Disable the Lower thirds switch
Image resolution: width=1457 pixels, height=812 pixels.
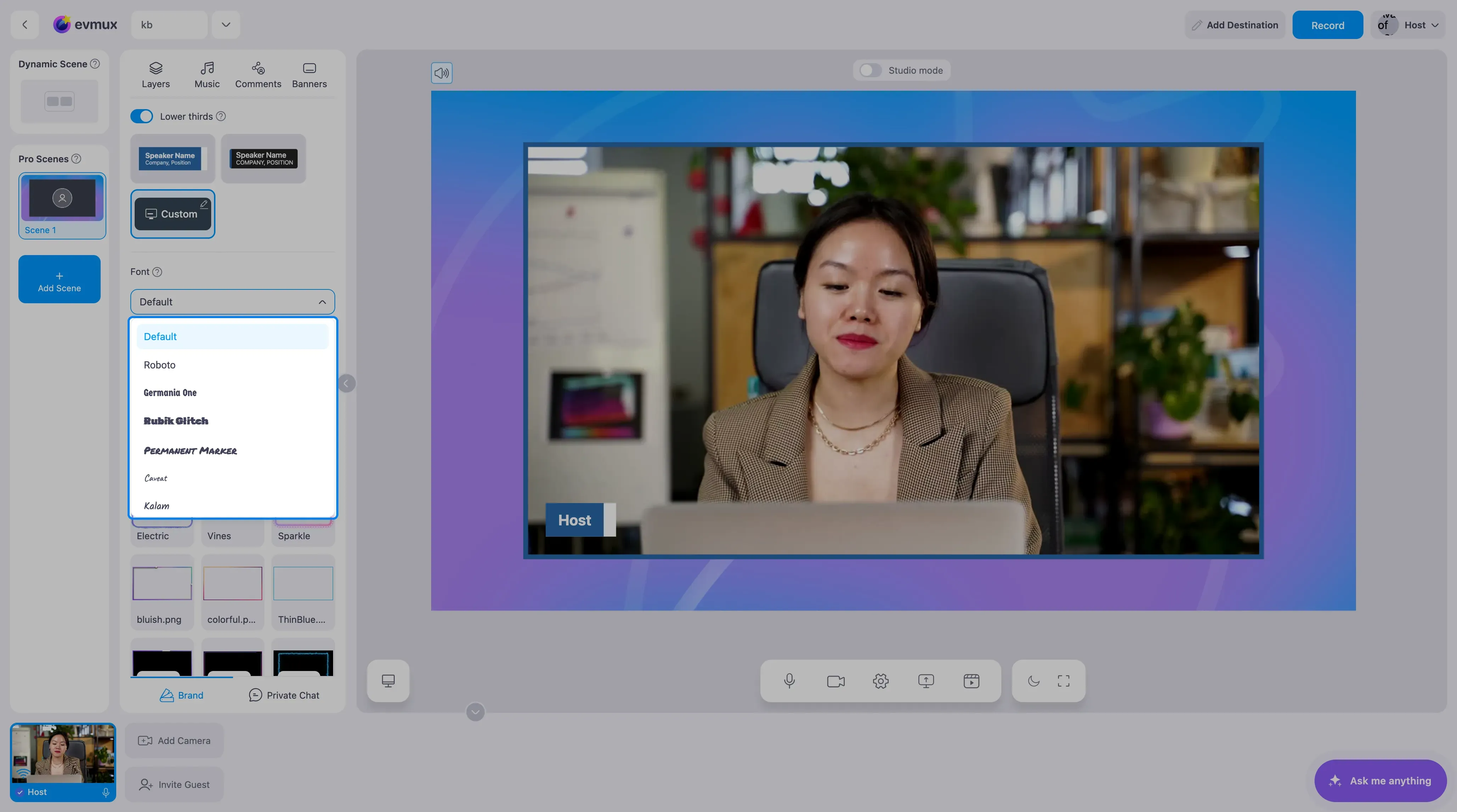coord(141,117)
